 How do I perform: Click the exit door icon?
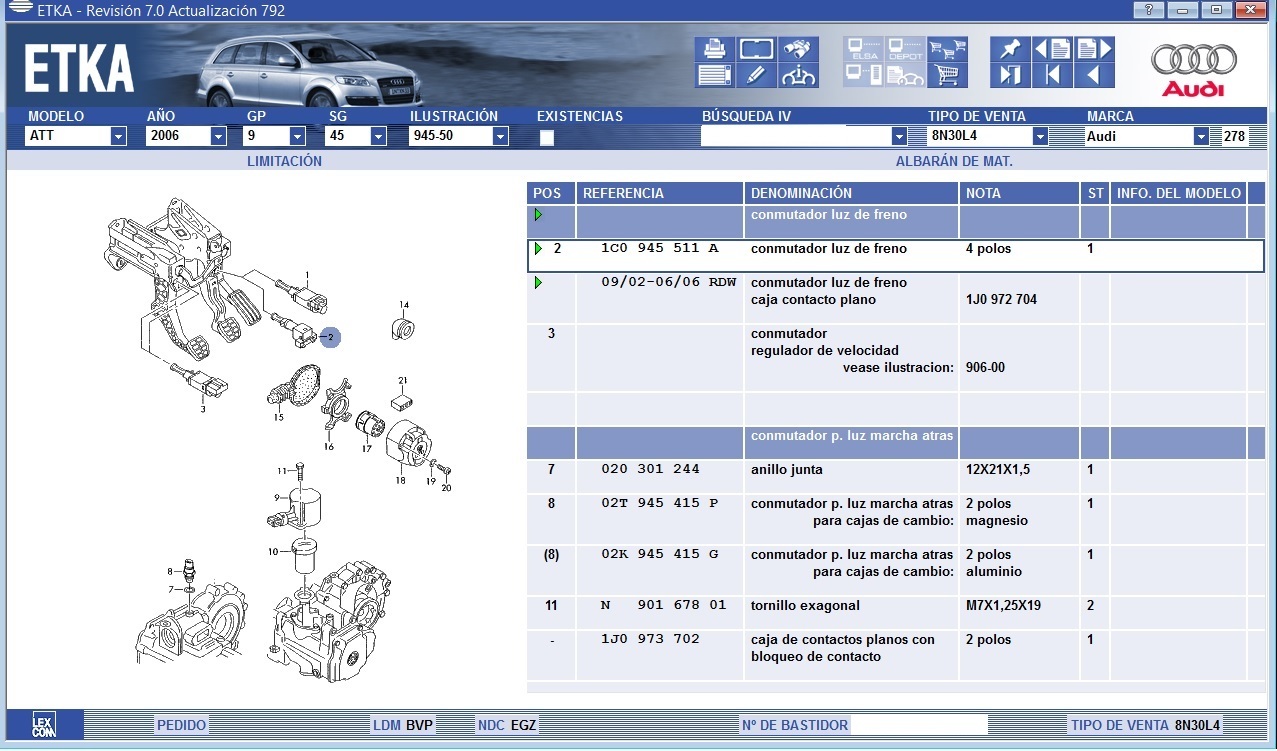(1010, 75)
